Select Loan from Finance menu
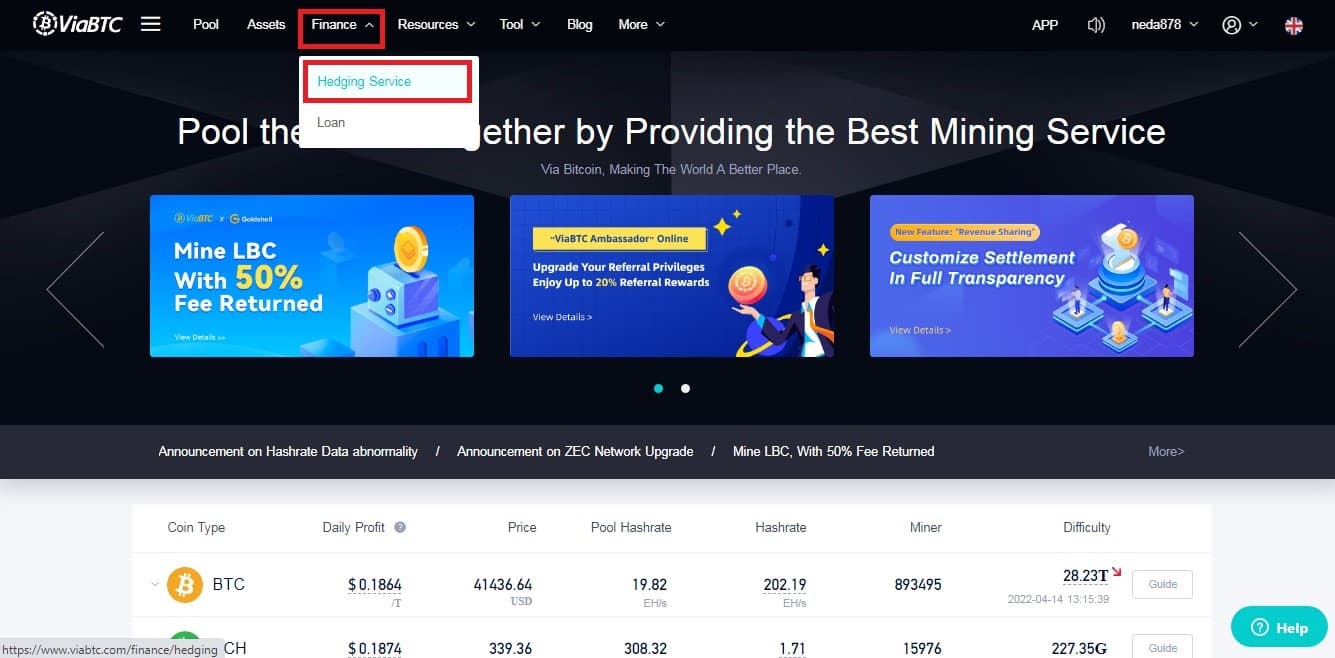 331,122
